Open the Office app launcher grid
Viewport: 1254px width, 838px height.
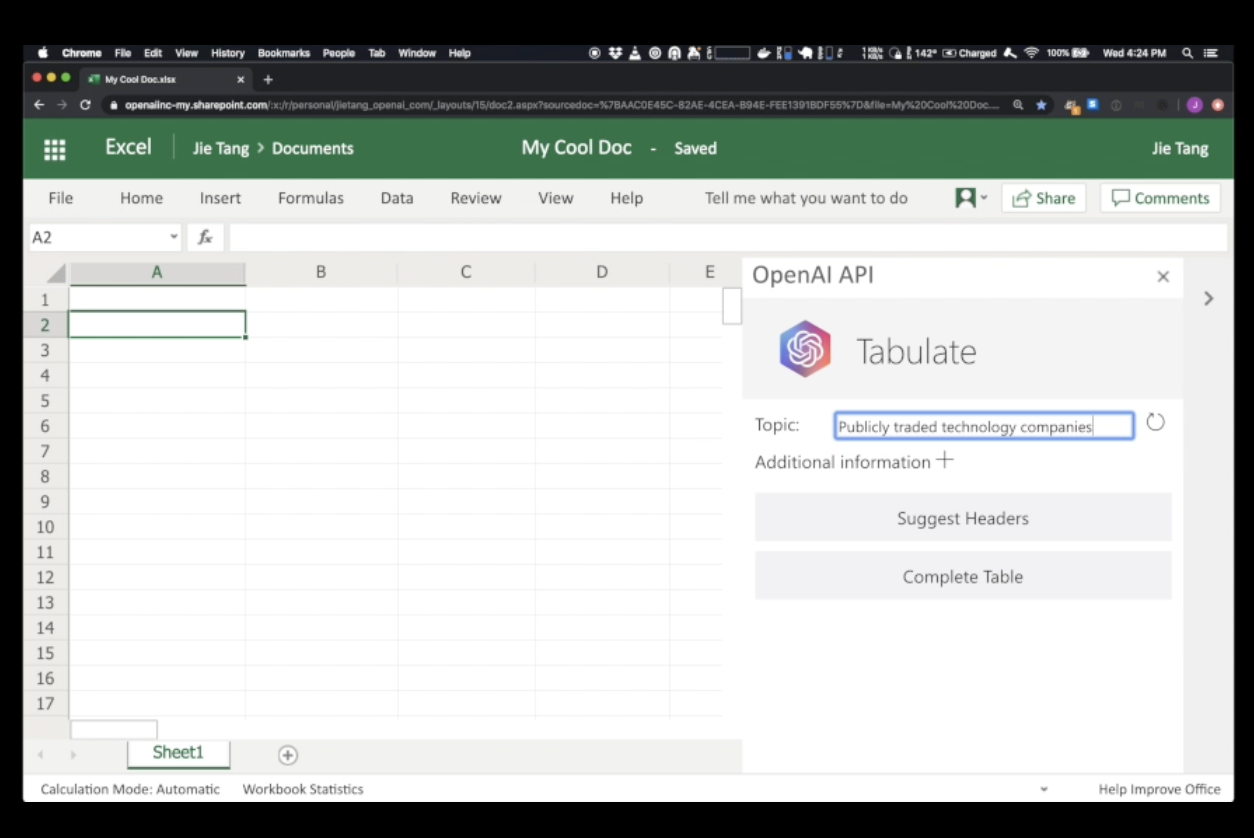[x=55, y=149]
